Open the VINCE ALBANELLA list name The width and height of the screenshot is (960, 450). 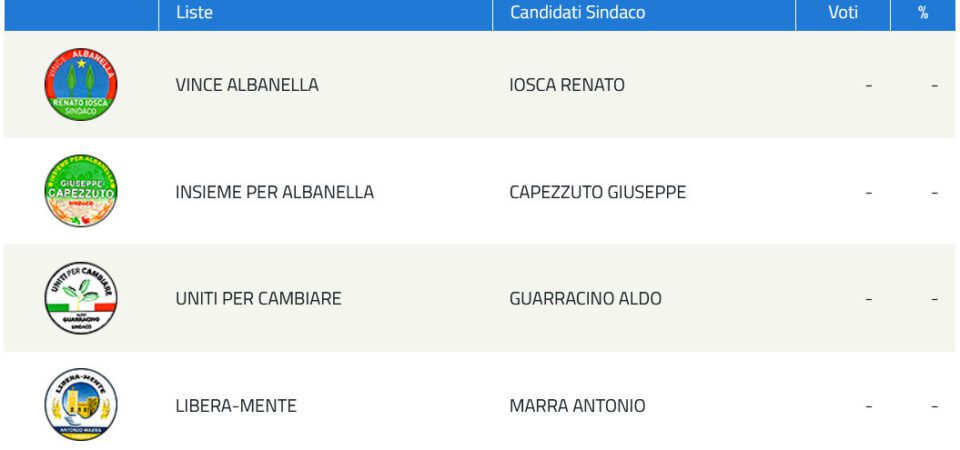[x=247, y=85]
